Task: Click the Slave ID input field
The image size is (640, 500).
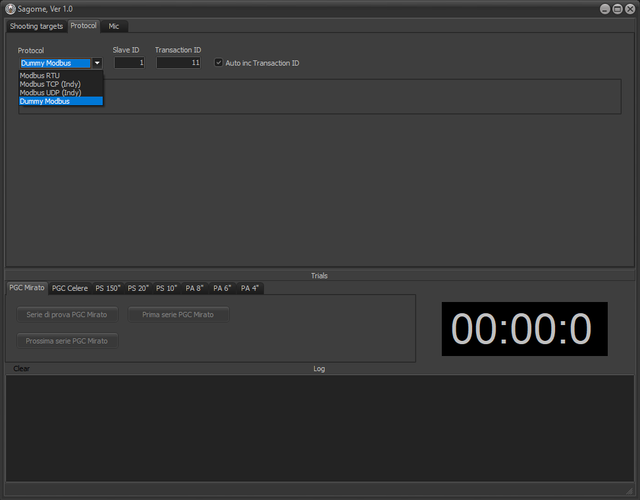Action: 129,62
